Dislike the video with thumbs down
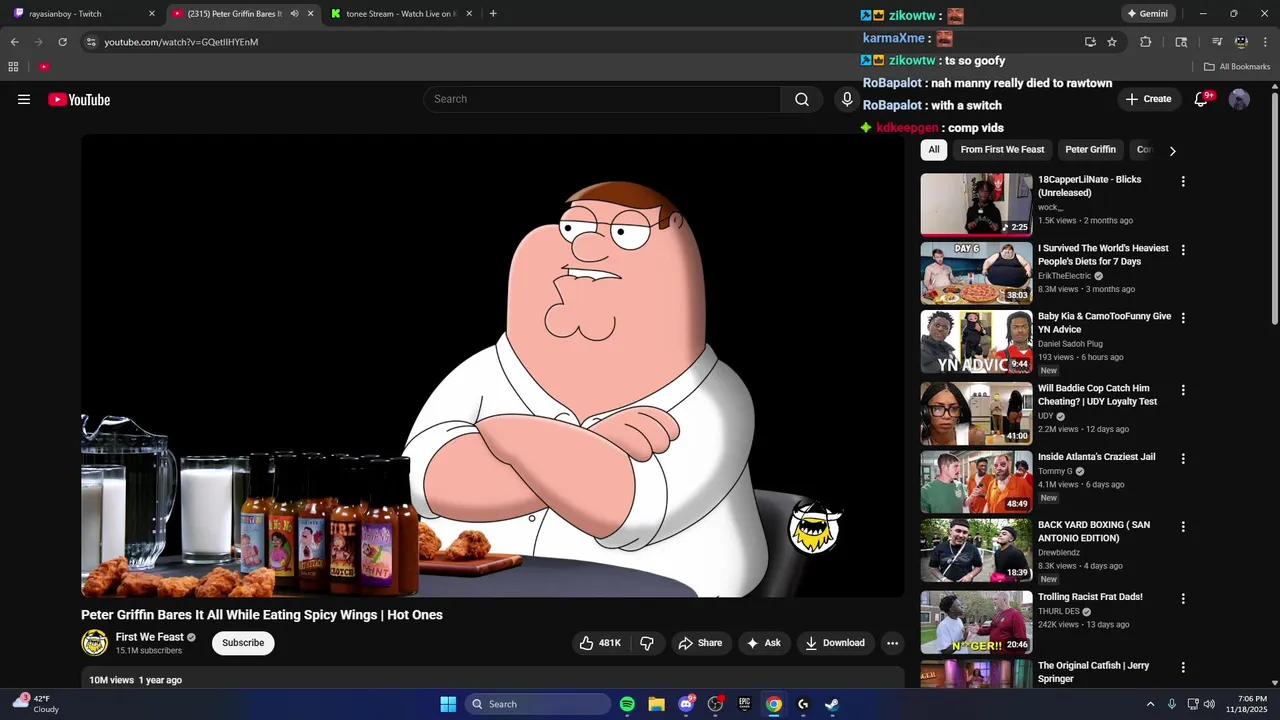The height and width of the screenshot is (720, 1280). tap(647, 643)
